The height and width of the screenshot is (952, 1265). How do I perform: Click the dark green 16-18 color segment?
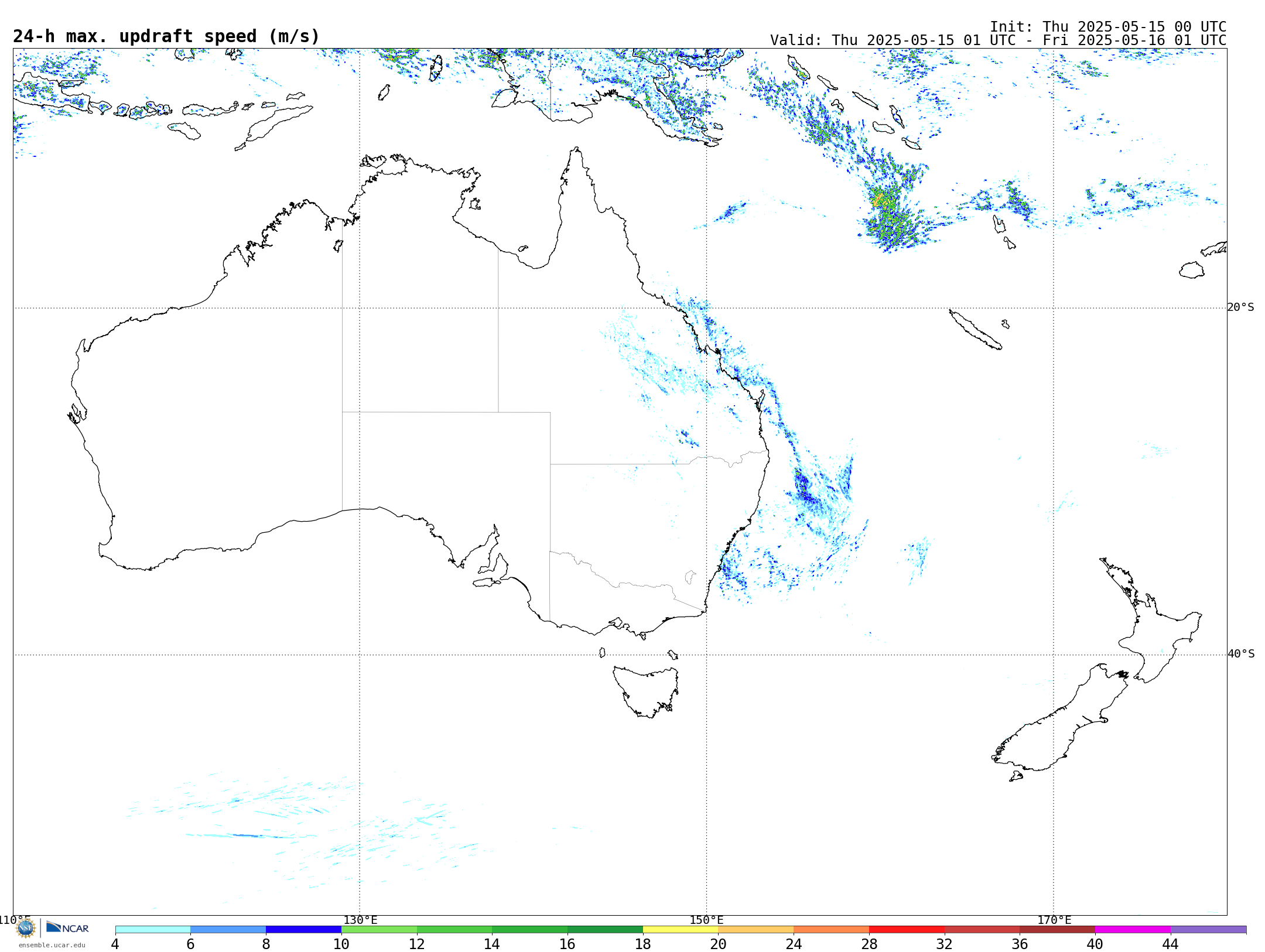point(605,930)
